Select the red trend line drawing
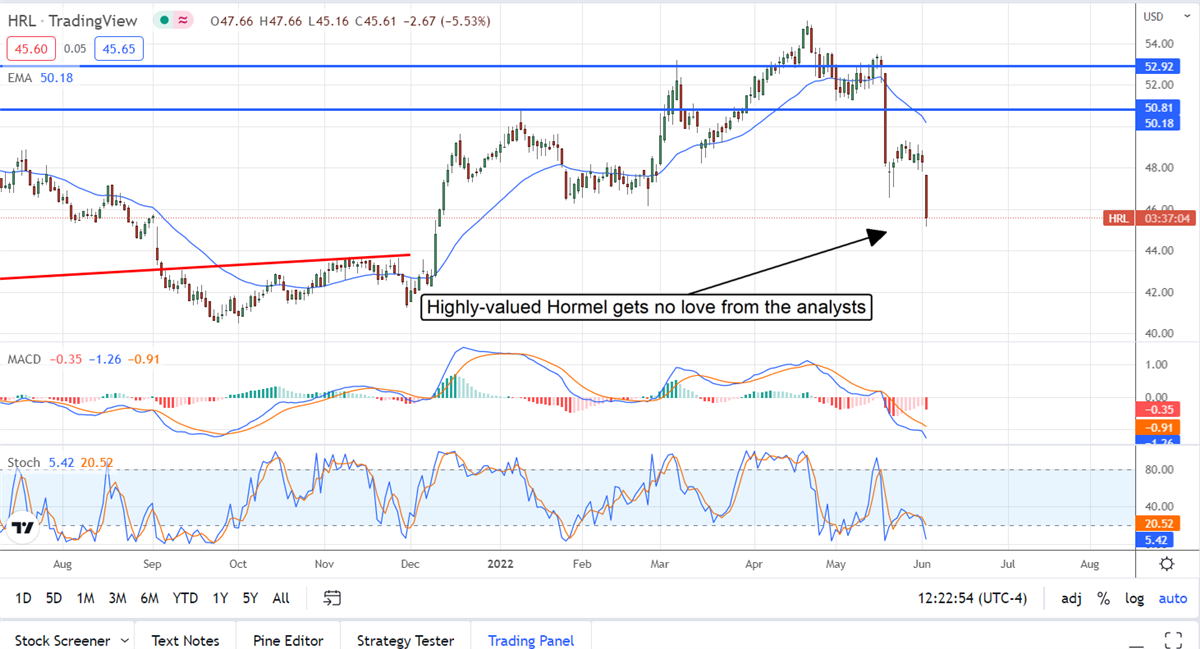The width and height of the screenshot is (1200, 649). tap(205, 267)
